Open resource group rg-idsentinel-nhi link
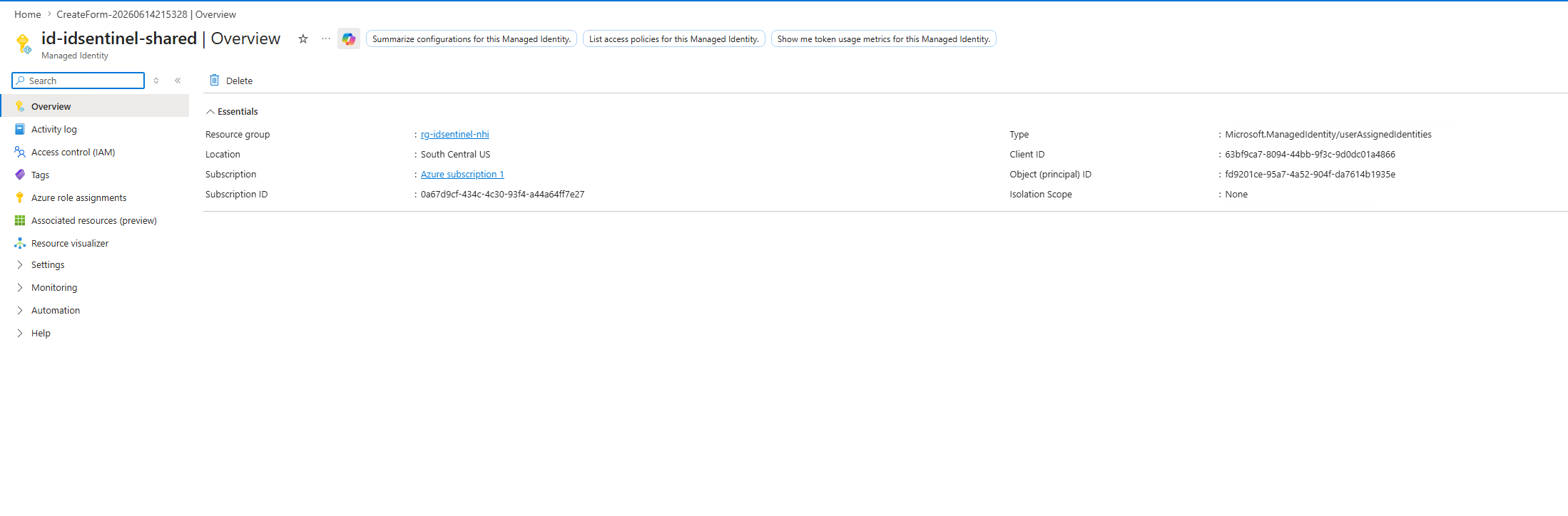 (x=454, y=134)
